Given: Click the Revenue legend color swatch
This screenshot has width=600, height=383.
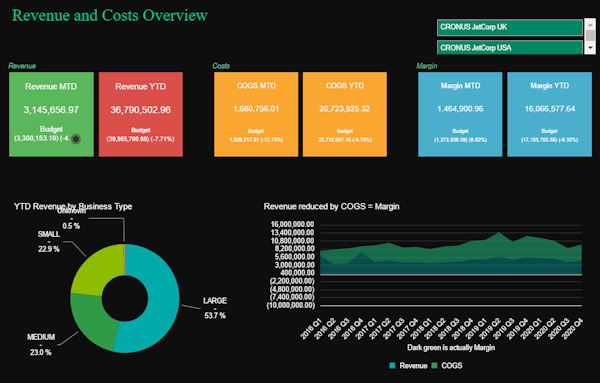Looking at the screenshot, I should (392, 366).
